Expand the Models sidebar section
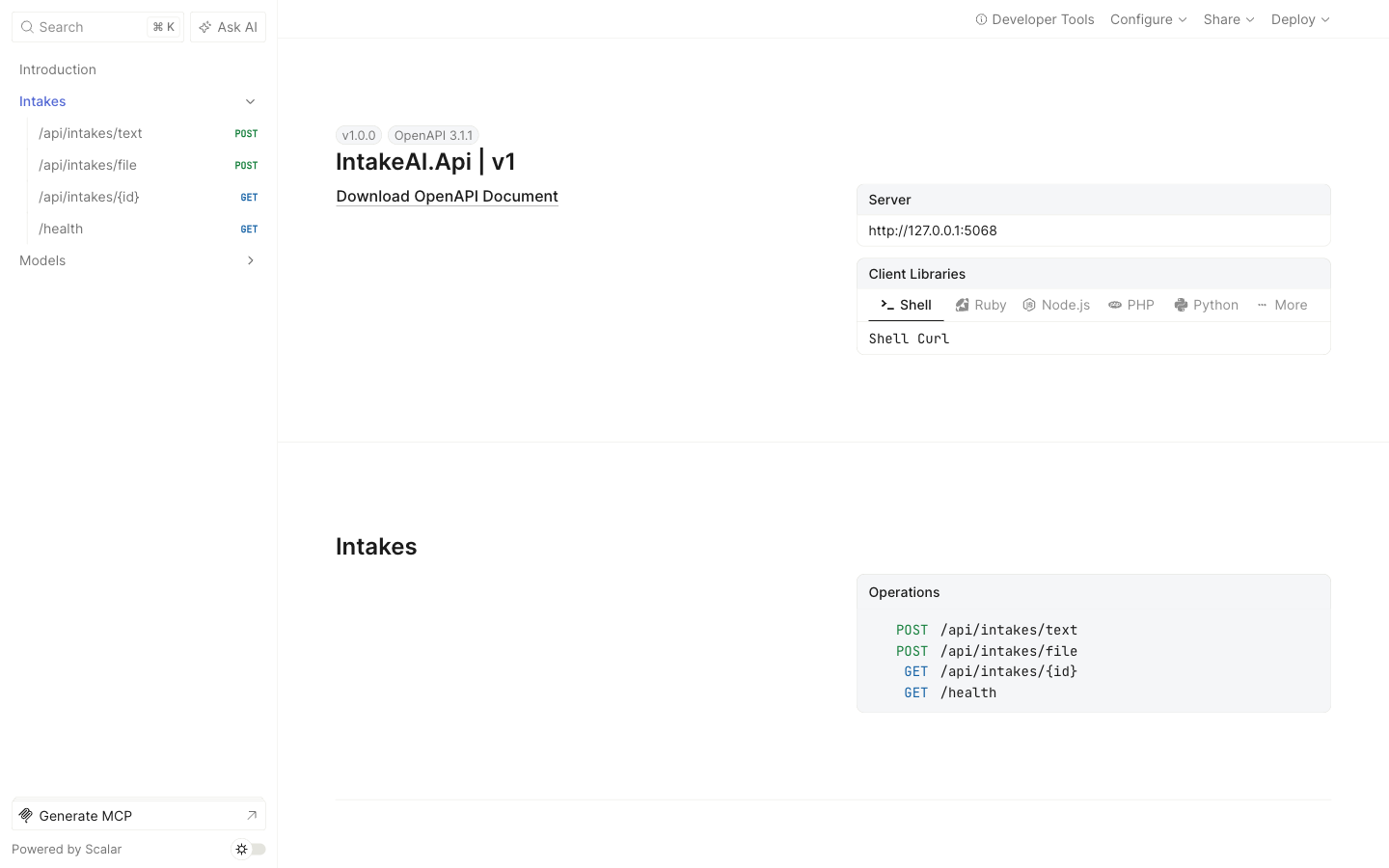Viewport: 1389px width, 868px height. (x=250, y=260)
